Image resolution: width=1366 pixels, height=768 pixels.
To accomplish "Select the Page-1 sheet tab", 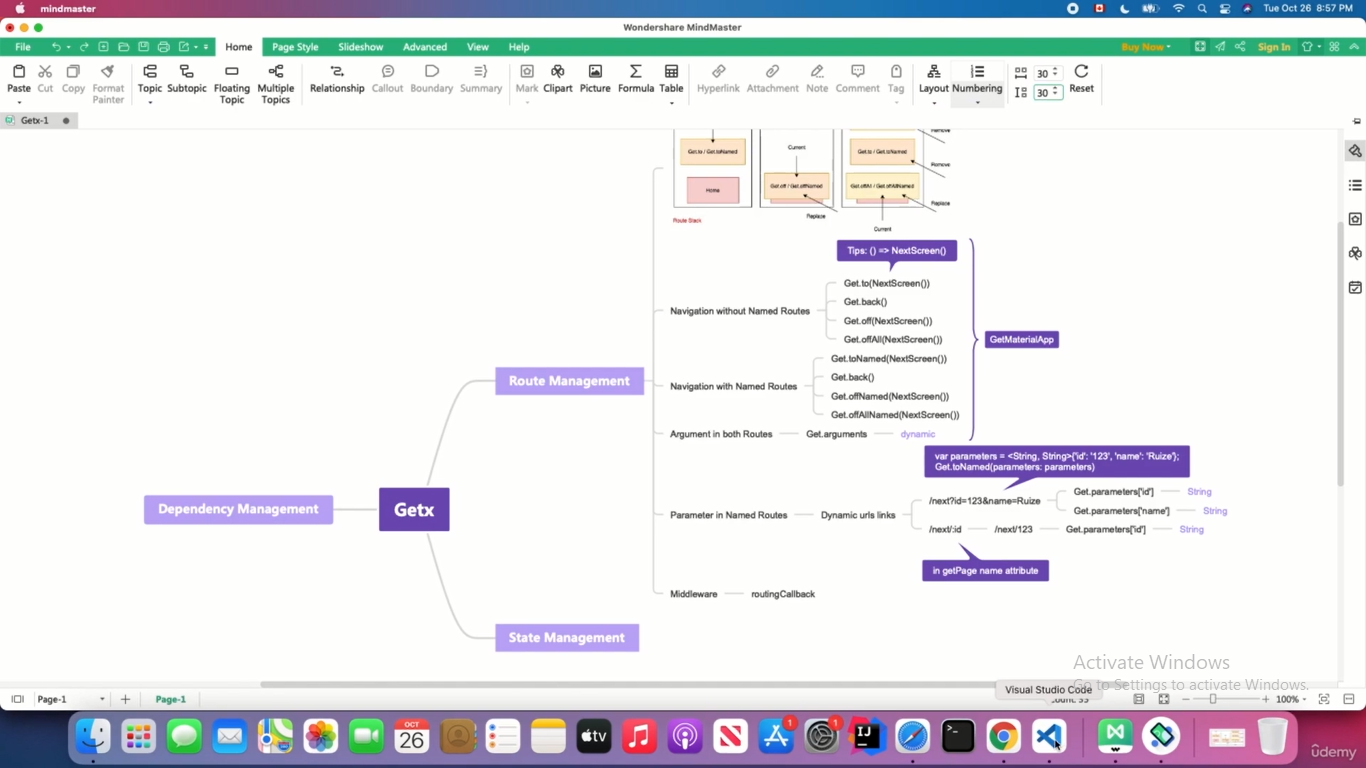I will point(170,699).
